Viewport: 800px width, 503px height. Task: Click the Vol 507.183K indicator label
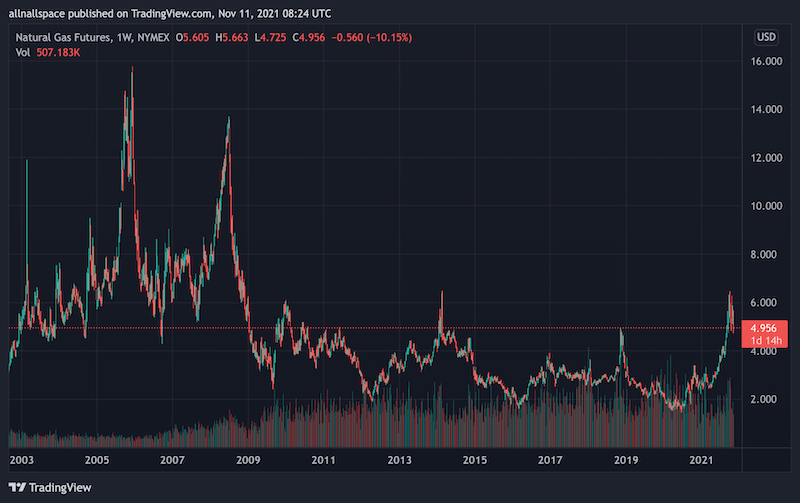[48, 53]
